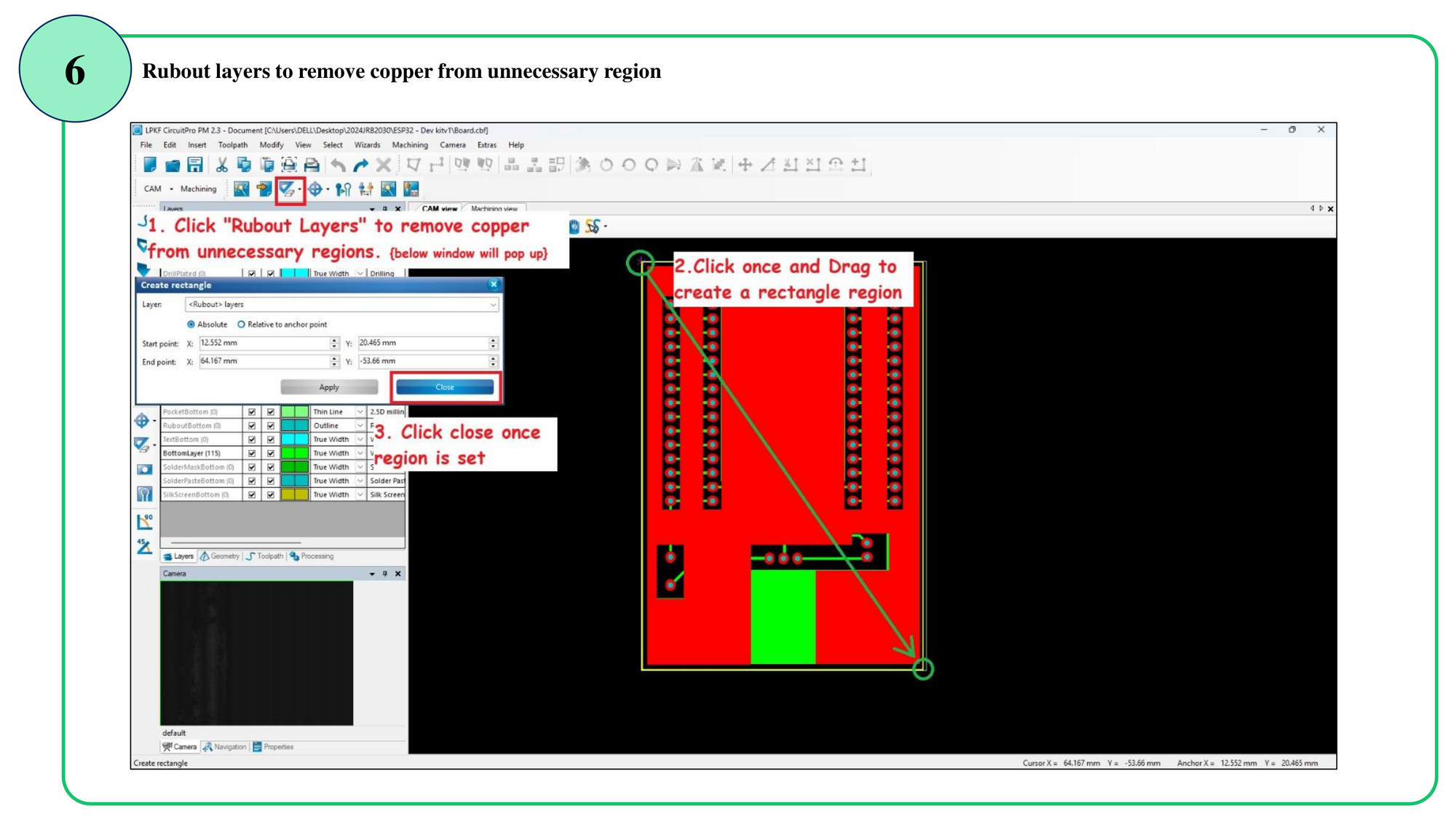Image resolution: width=1456 pixels, height=819 pixels.
Task: Click the drill tool icon in left sidebar
Action: click(x=144, y=494)
